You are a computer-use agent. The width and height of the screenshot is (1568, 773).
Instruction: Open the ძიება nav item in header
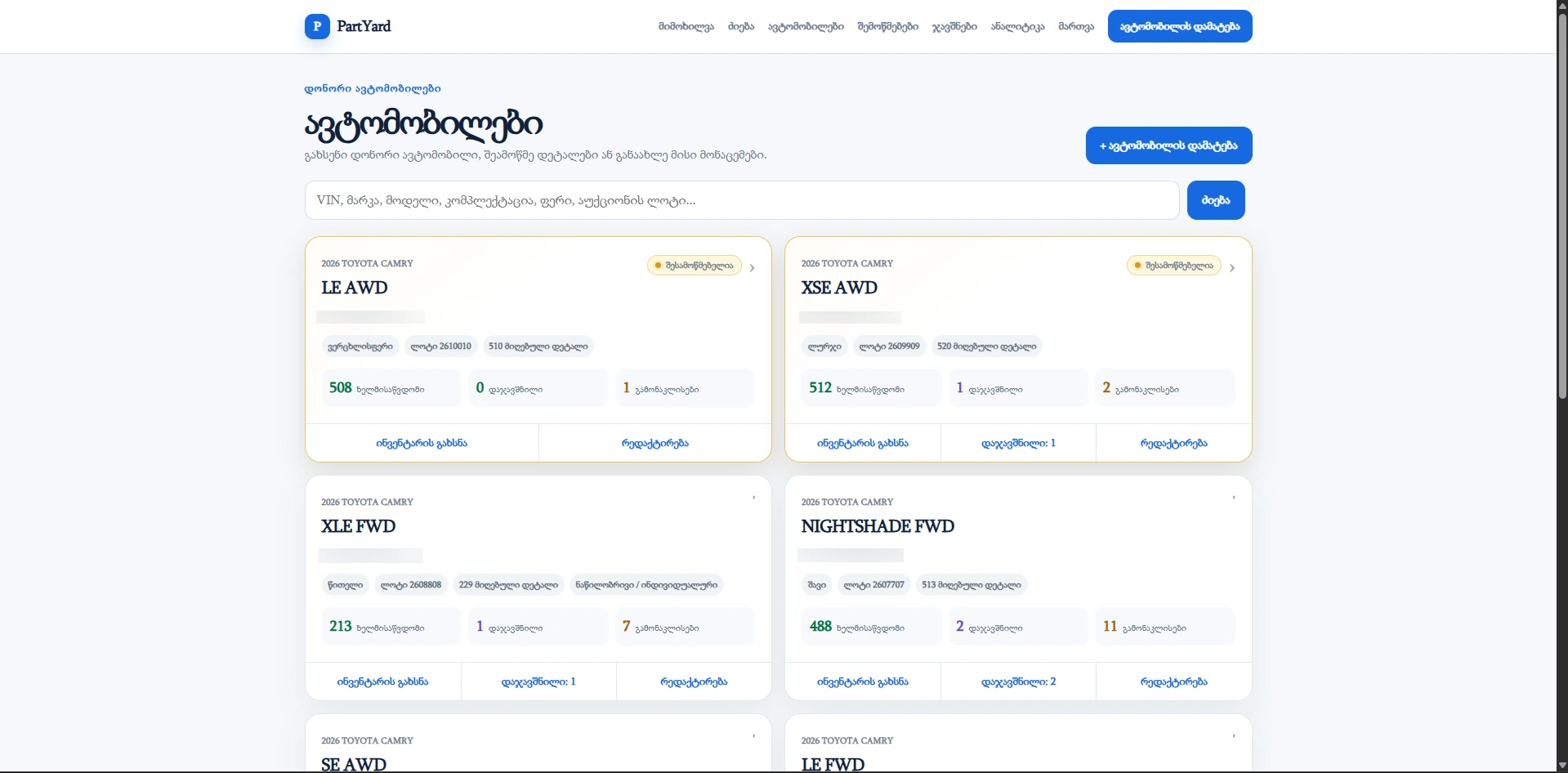pos(741,26)
